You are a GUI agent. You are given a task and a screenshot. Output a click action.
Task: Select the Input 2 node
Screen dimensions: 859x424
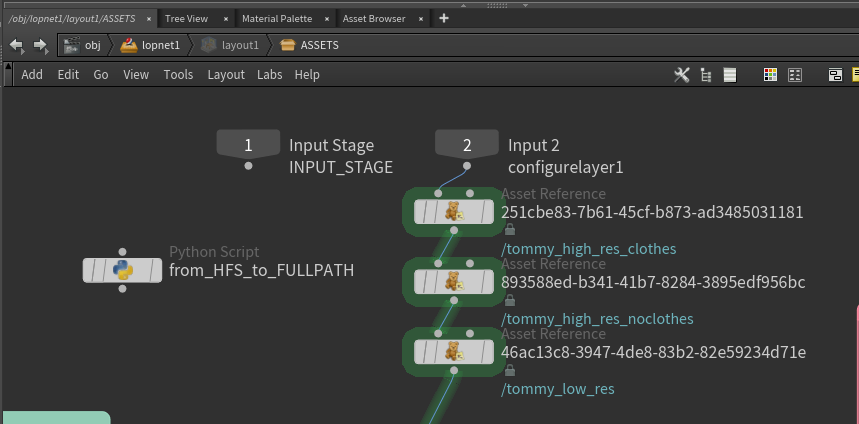(467, 145)
